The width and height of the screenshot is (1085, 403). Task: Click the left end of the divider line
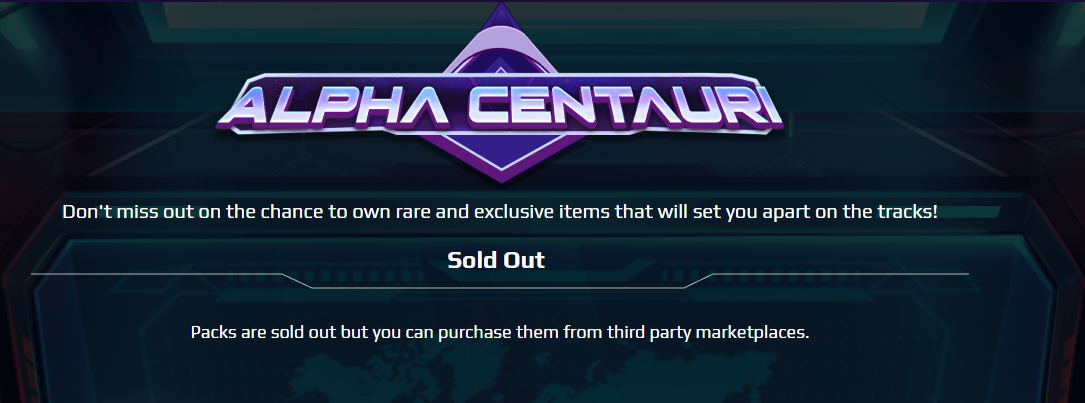point(35,274)
